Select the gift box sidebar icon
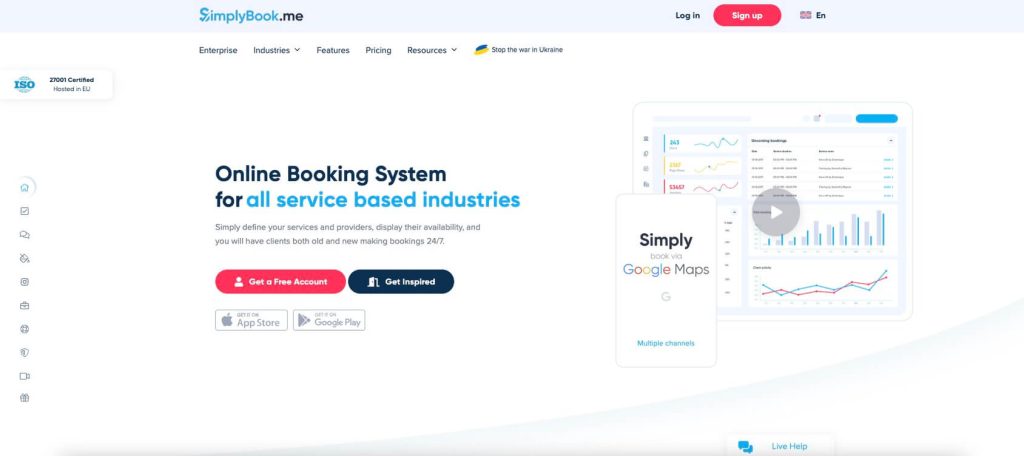The image size is (1024, 456). pos(25,397)
